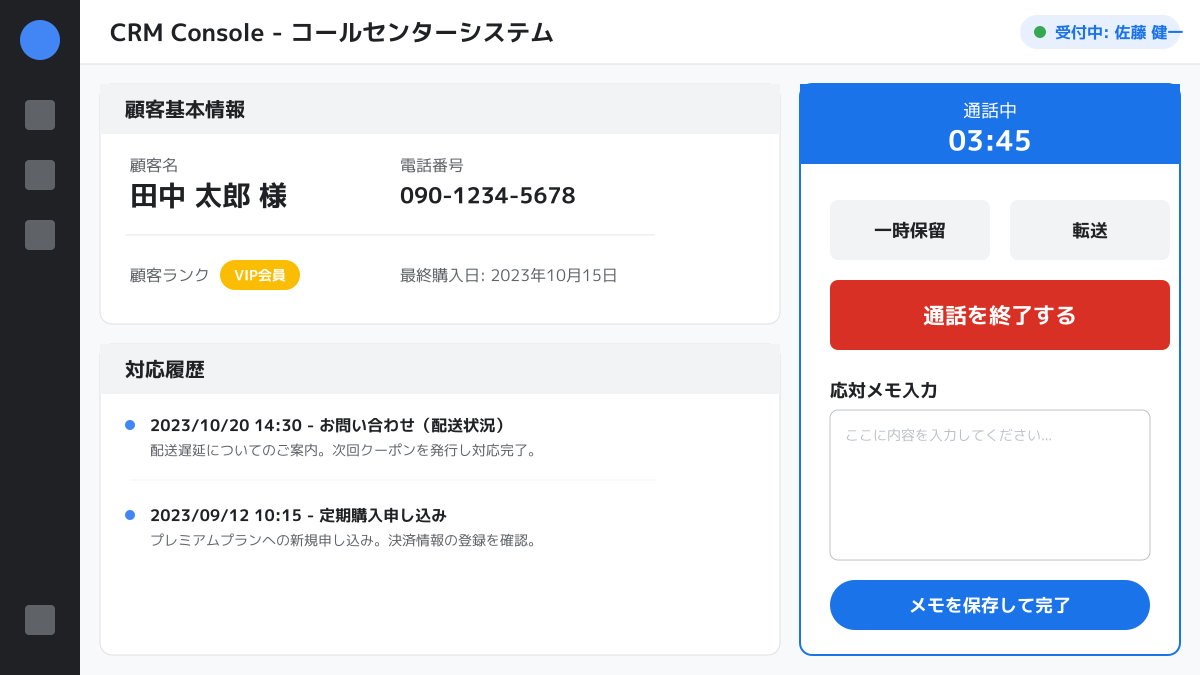The width and height of the screenshot is (1200, 675).
Task: Click the third gray square sidebar icon
Action: pyautogui.click(x=40, y=235)
